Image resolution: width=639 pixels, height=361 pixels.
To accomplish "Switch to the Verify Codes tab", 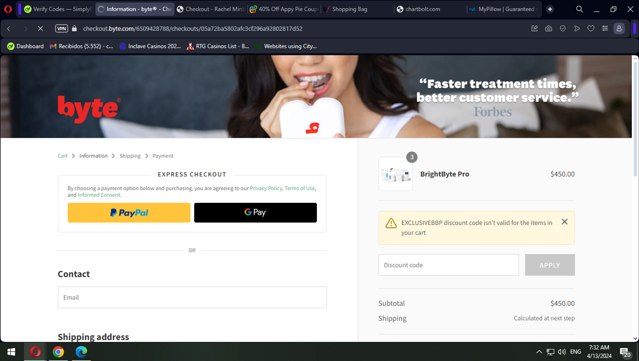I will point(57,9).
